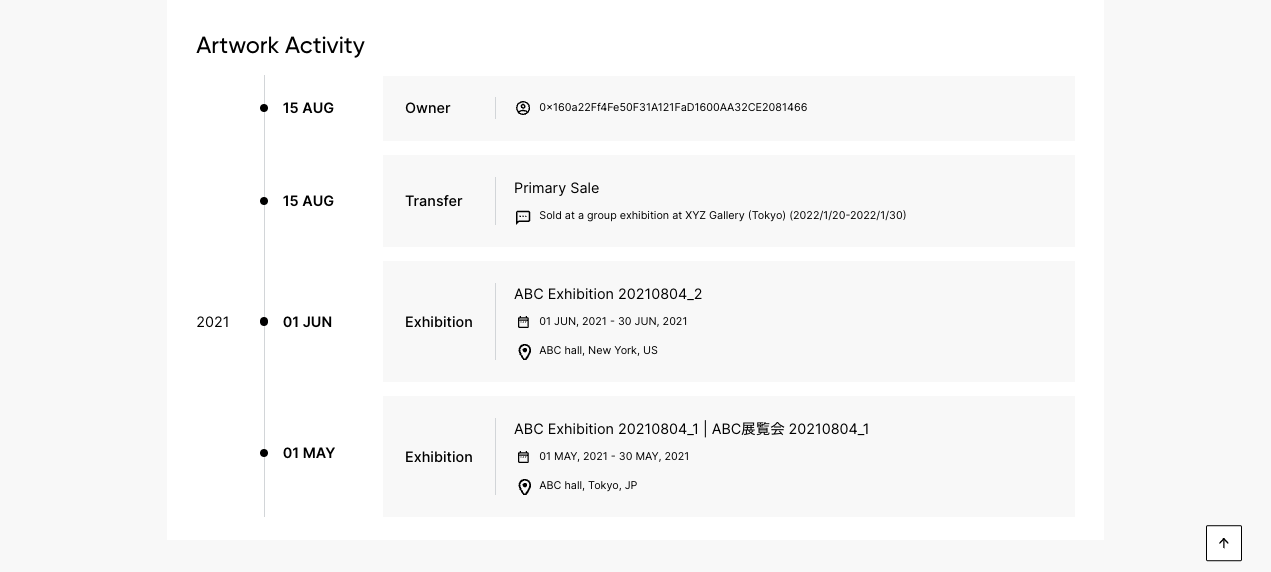Select the Transfer 15 AUG timeline dot
Viewport: 1271px width, 572px height.
(x=264, y=201)
